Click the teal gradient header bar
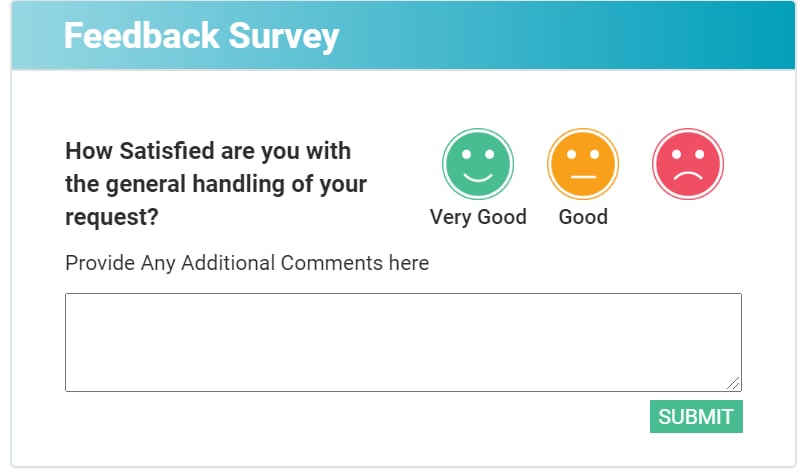This screenshot has height=474, width=806. click(403, 35)
